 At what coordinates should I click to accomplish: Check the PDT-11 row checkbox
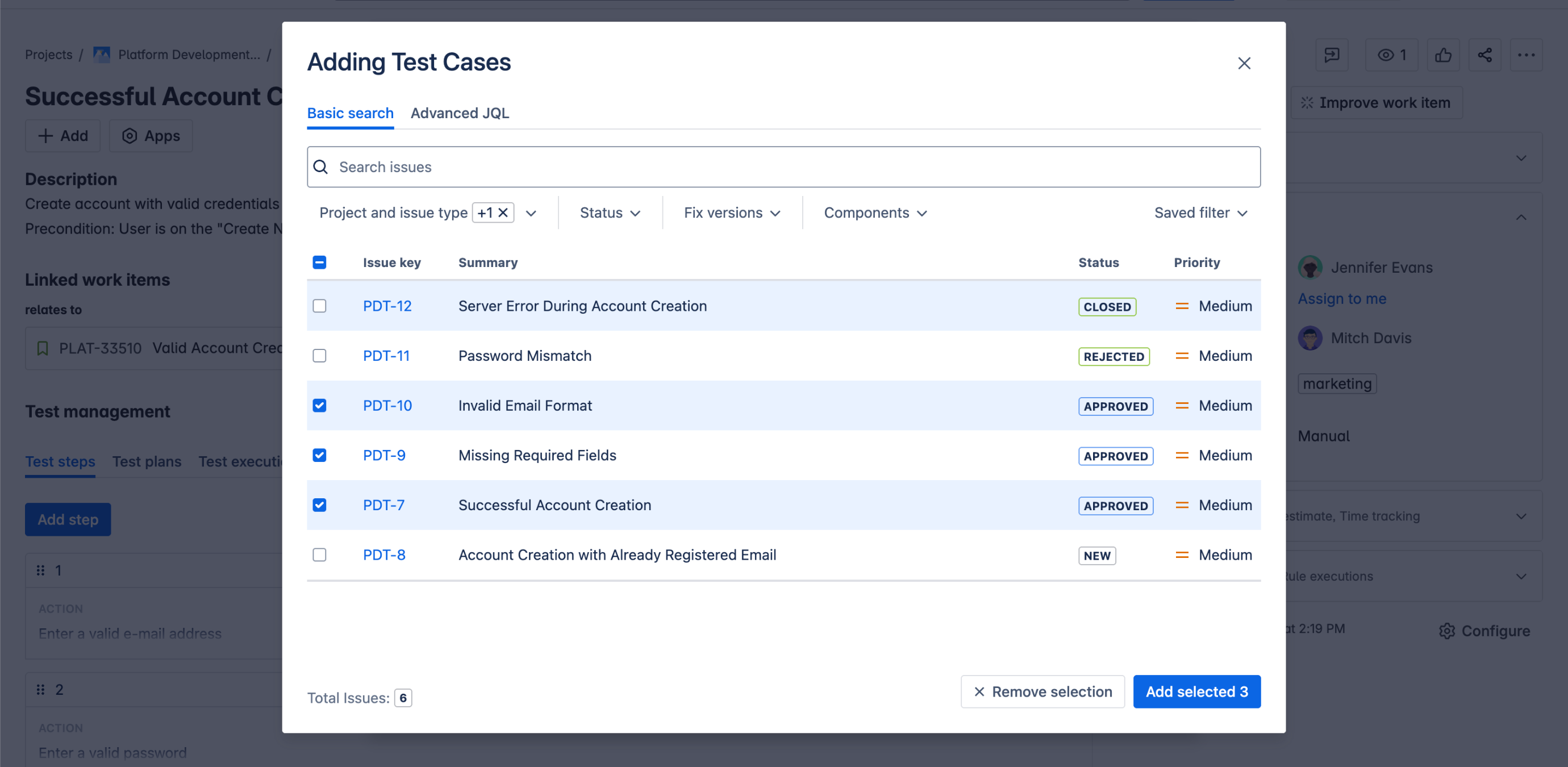click(x=319, y=356)
